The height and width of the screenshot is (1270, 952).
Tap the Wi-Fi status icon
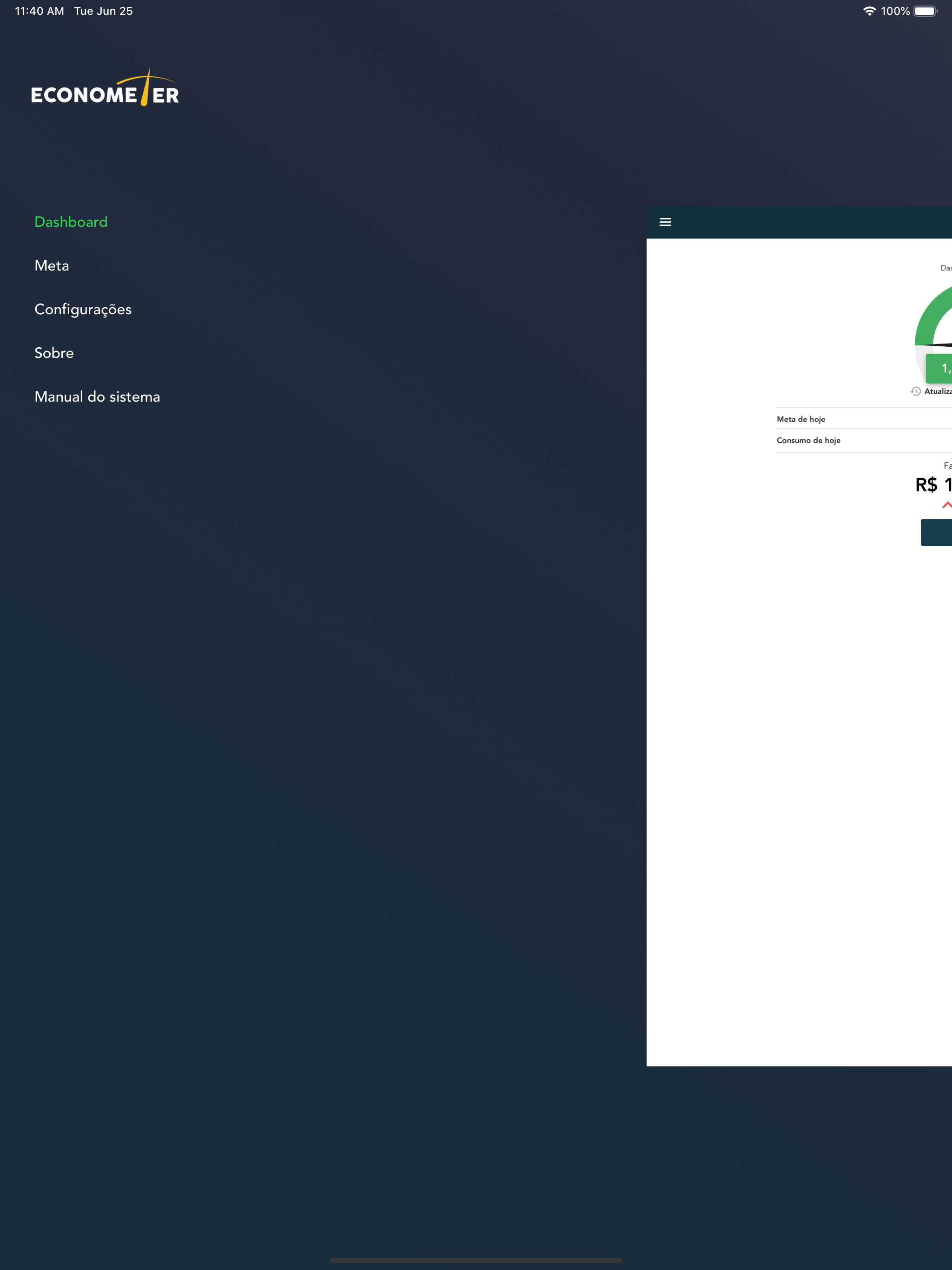point(869,11)
